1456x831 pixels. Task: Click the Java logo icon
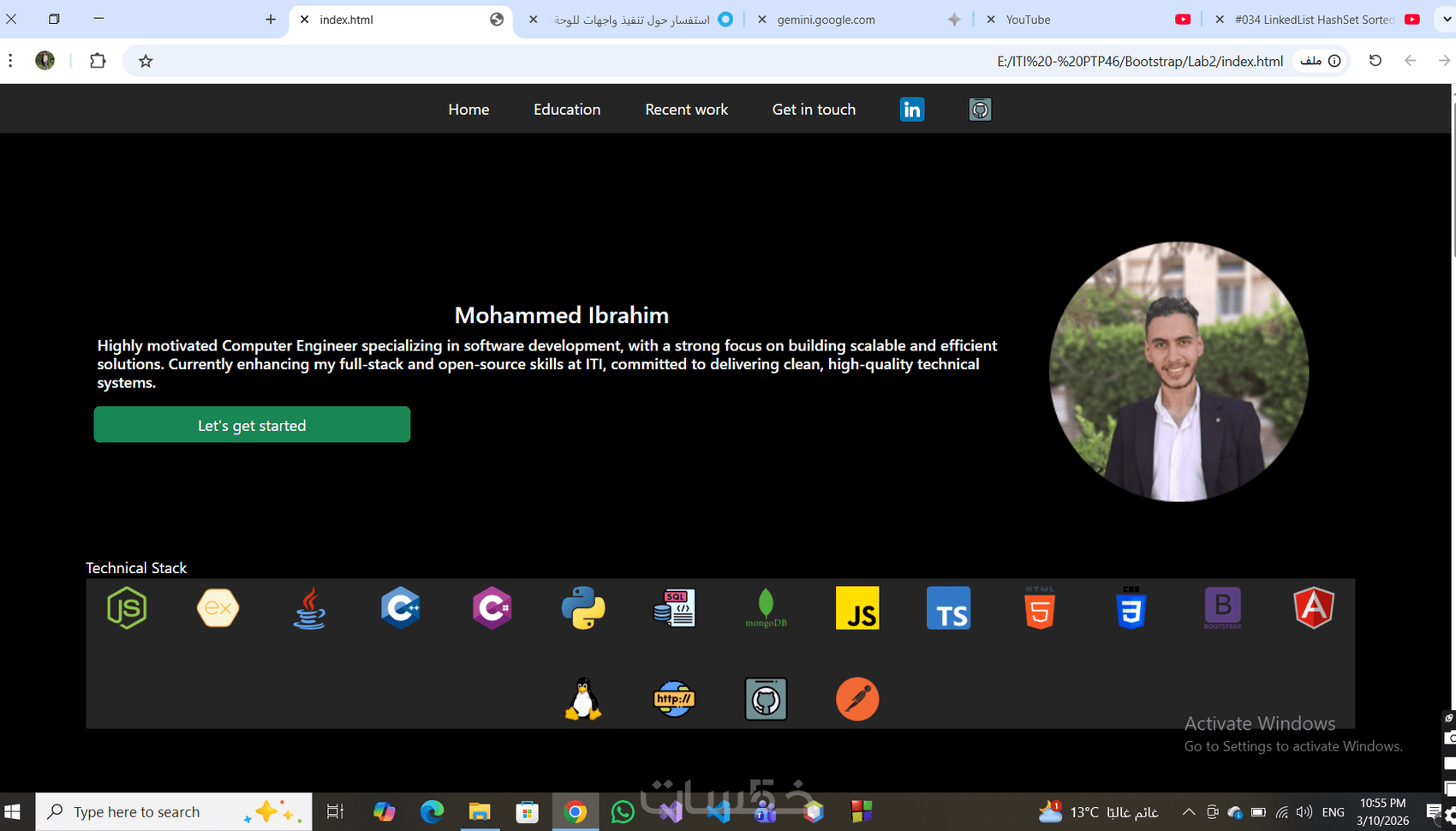pos(309,608)
